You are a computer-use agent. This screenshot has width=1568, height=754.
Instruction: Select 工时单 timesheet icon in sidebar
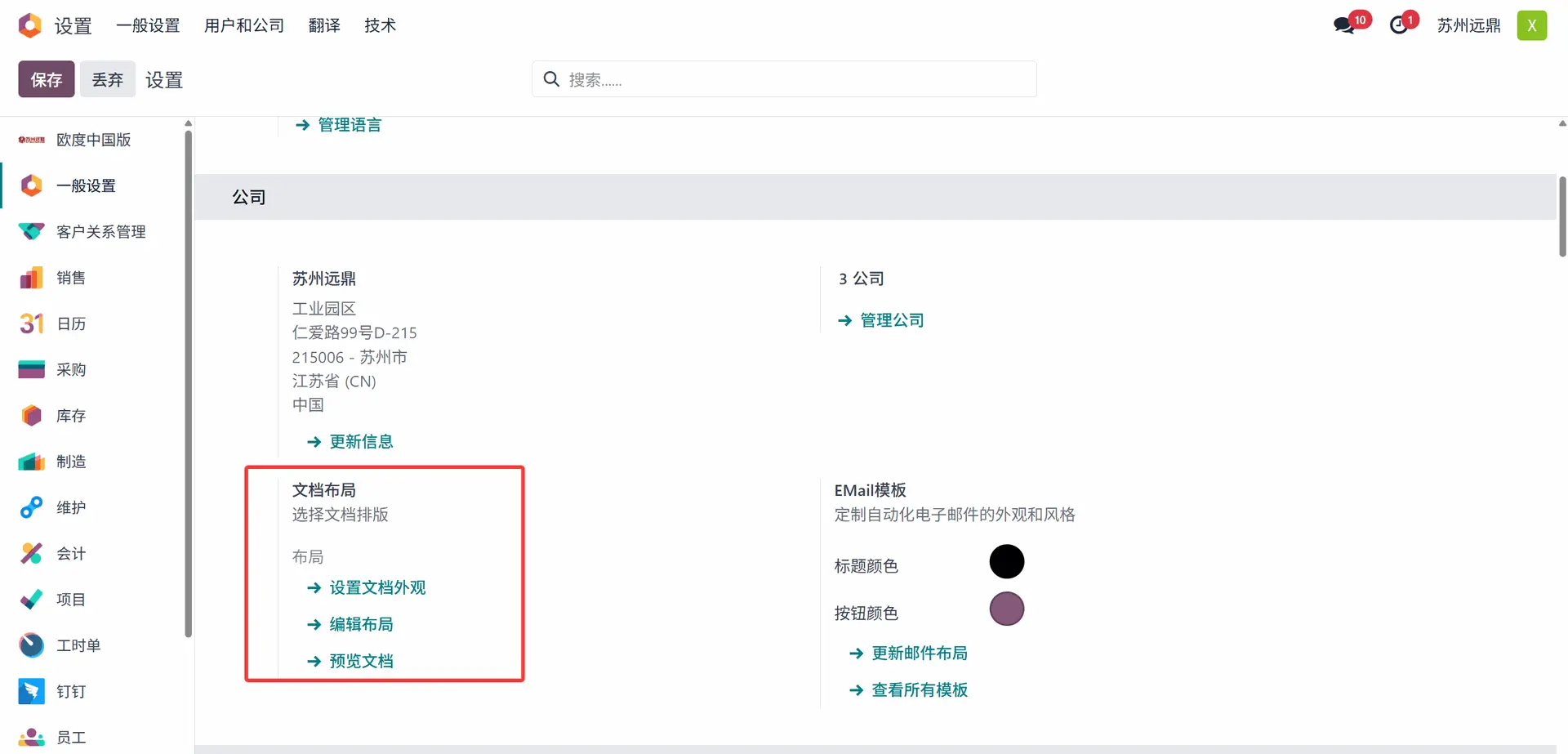(x=31, y=645)
